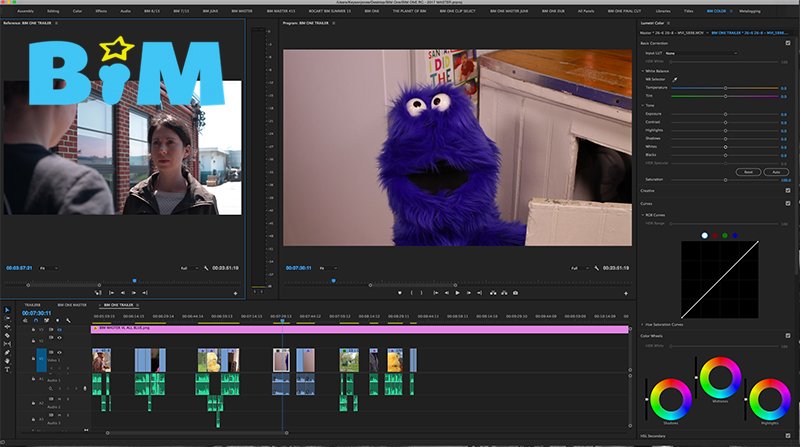Select the Ripple Edit tool
This screenshot has width=800, height=447.
pyautogui.click(x=7, y=327)
